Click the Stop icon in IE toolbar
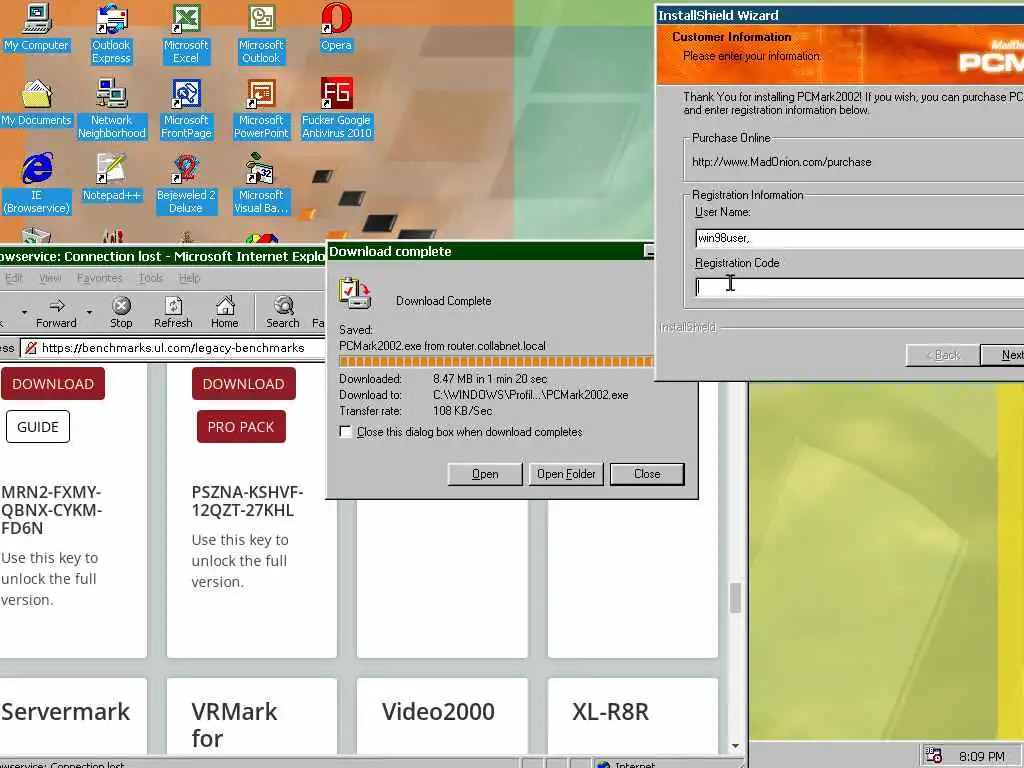 pos(121,312)
